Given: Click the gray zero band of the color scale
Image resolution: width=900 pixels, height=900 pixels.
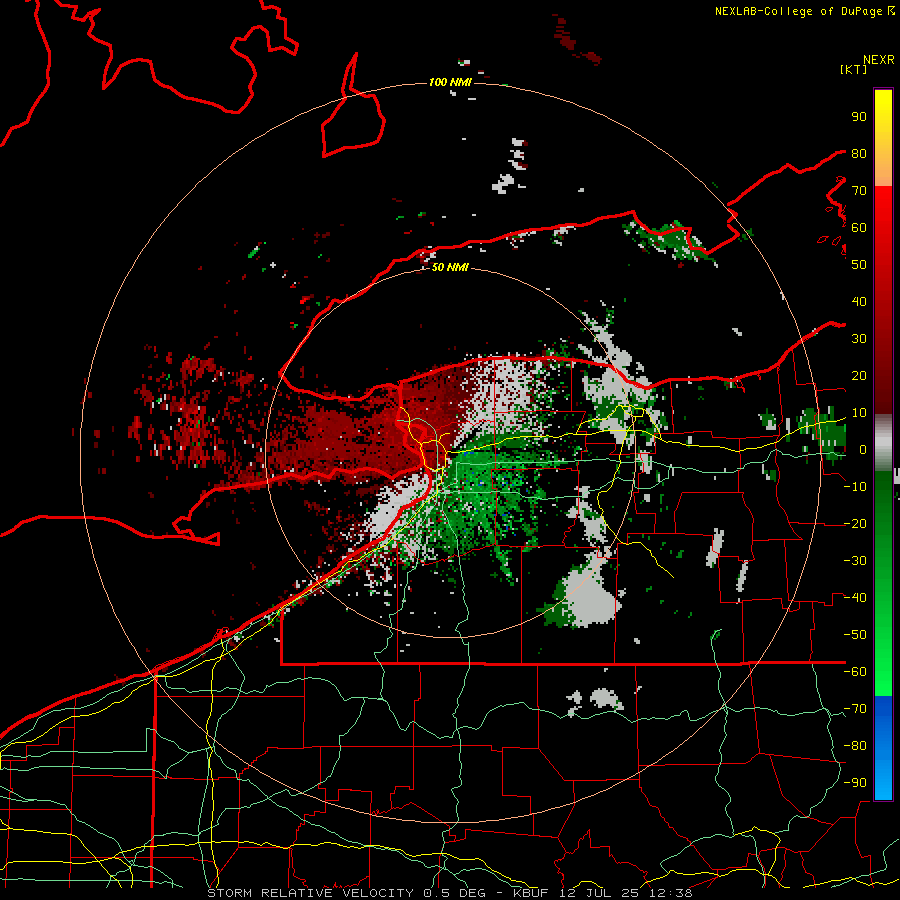Looking at the screenshot, I should 883,443.
